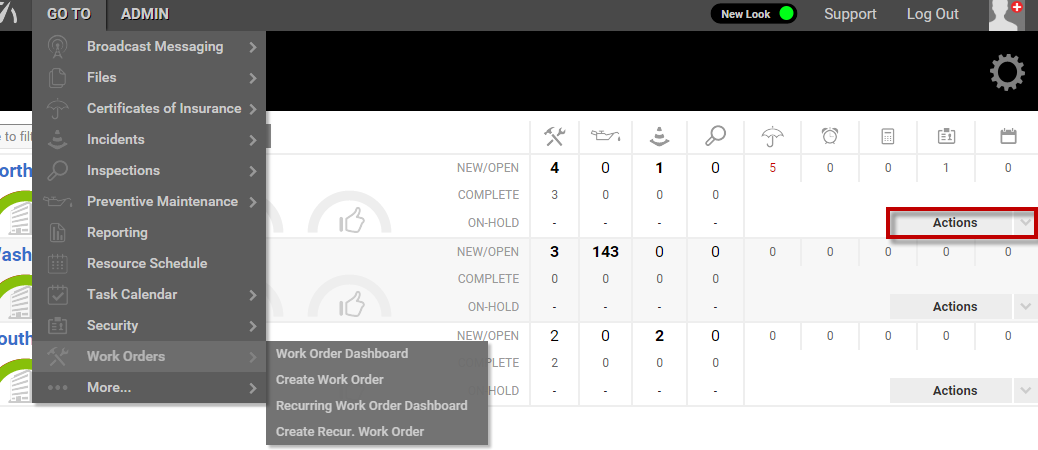This screenshot has height=450, width=1038.
Task: Click the 143 preventive maintenance count
Action: click(x=605, y=251)
